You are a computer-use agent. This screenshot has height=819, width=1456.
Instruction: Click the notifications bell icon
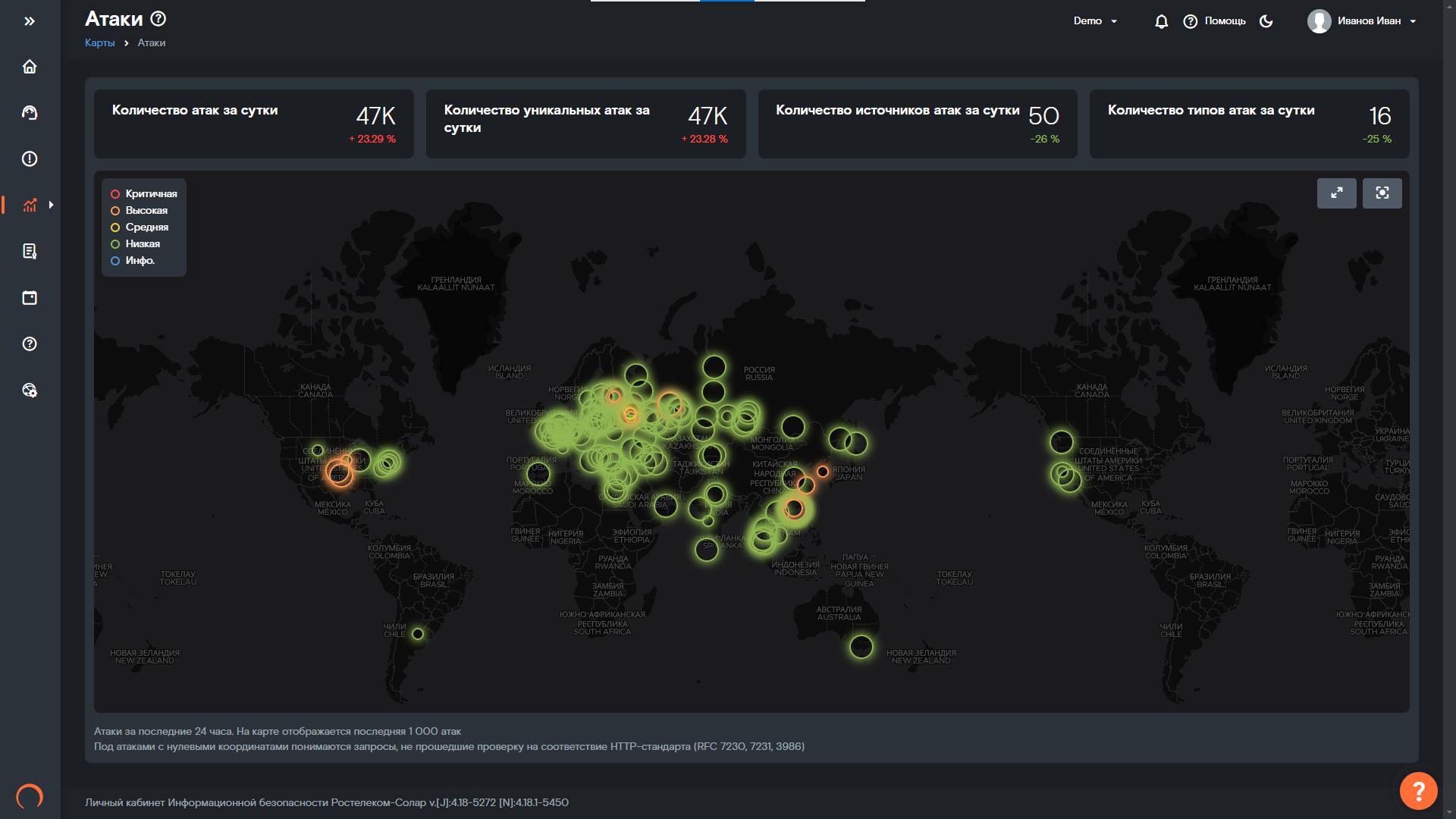point(1161,21)
